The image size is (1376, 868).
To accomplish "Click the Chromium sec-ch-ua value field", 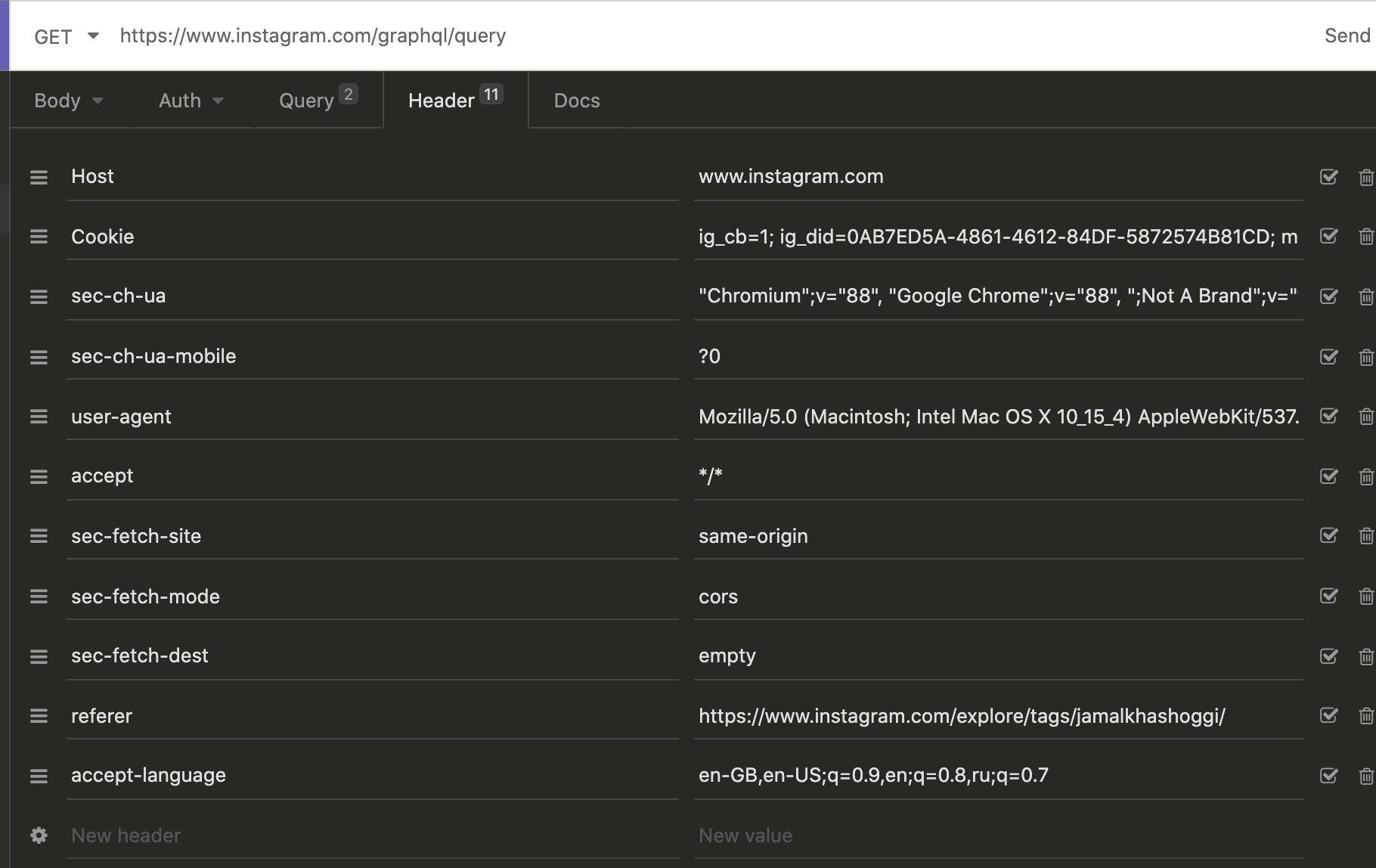I will tap(998, 296).
